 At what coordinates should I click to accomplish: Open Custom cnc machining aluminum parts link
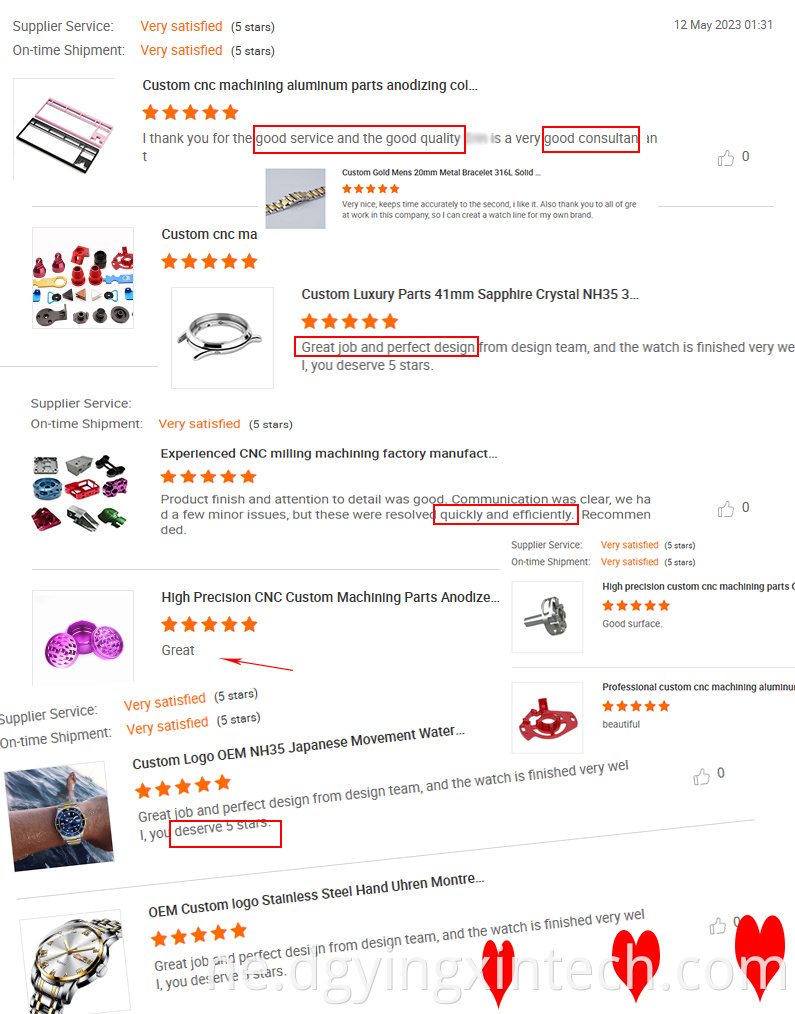pos(310,85)
